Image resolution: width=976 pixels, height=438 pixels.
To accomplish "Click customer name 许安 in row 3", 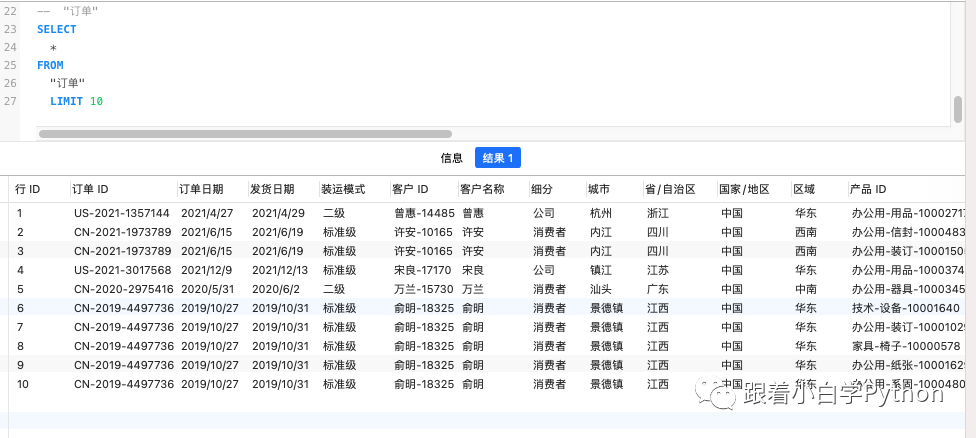I will point(473,251).
